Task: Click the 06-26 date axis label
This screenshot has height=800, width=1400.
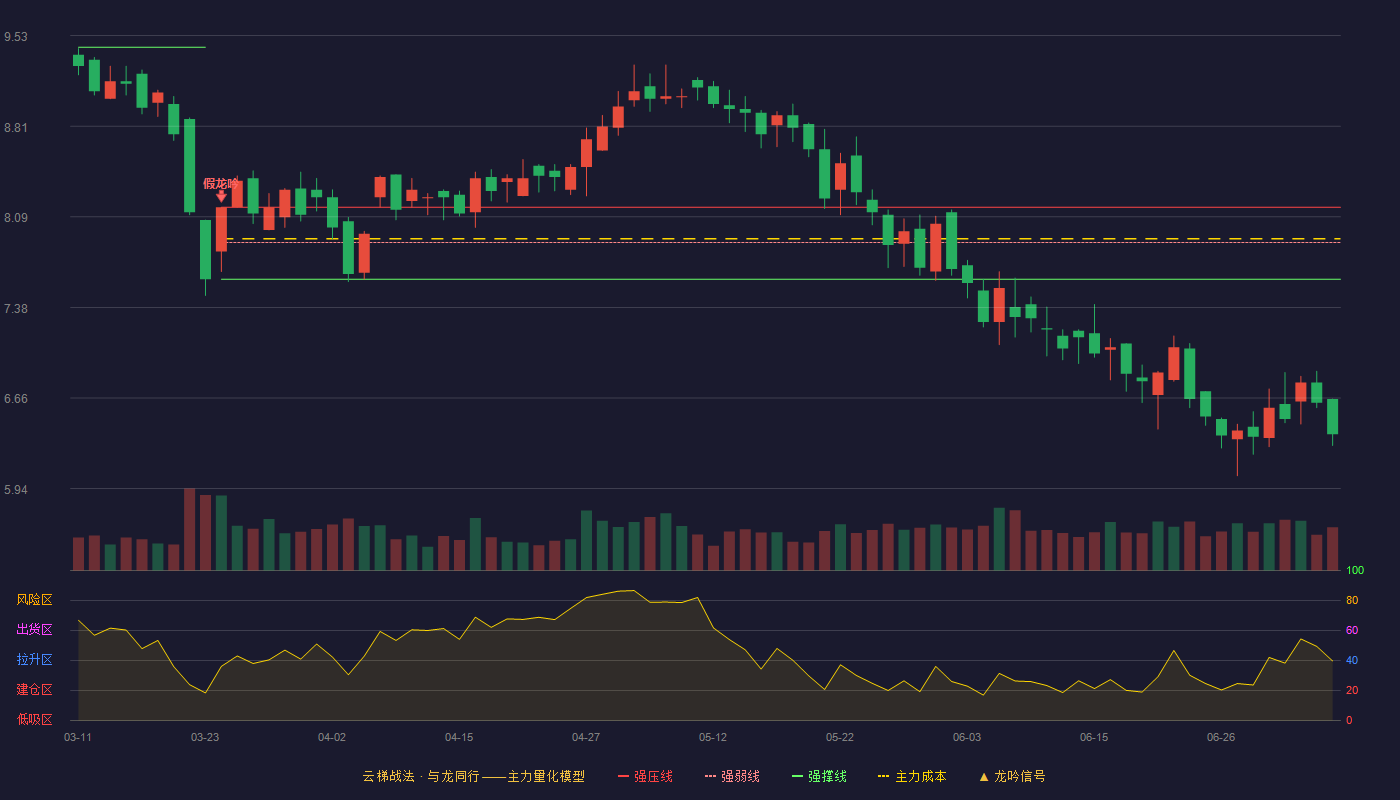Action: 1221,737
